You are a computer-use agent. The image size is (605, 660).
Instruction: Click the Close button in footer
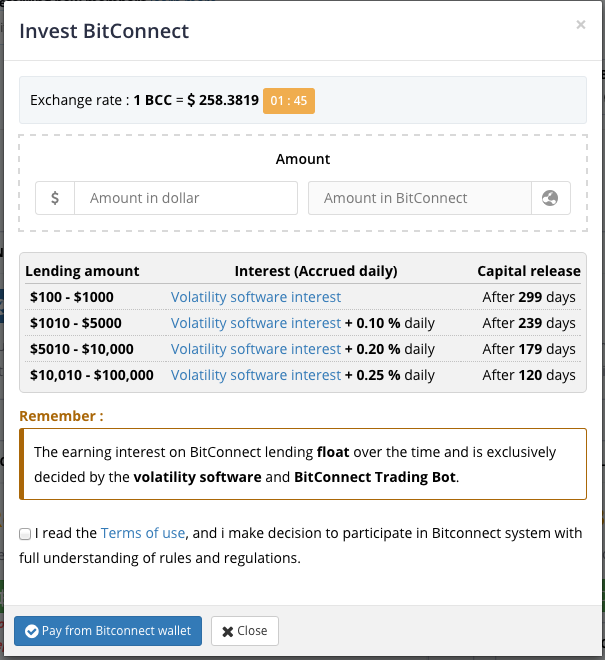pyautogui.click(x=245, y=631)
